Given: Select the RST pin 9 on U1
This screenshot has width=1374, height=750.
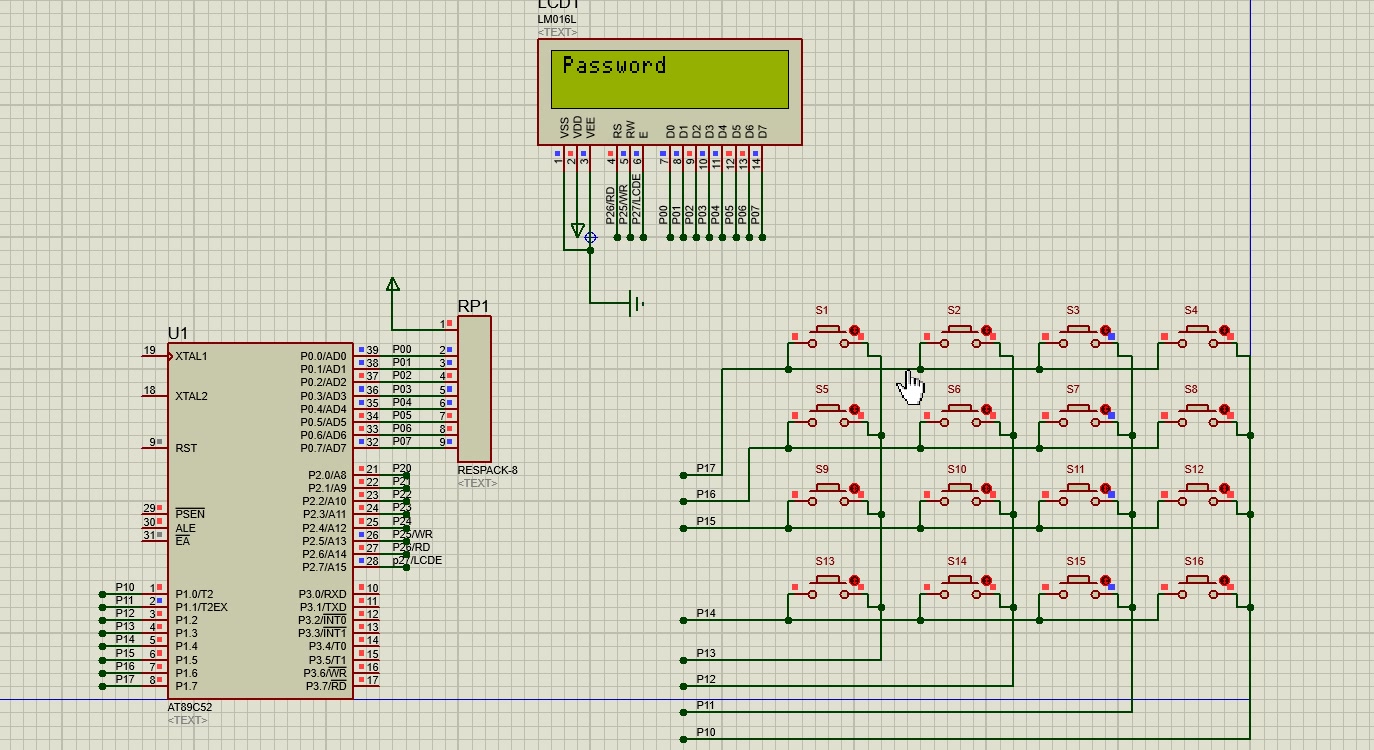Looking at the screenshot, I should coord(156,447).
